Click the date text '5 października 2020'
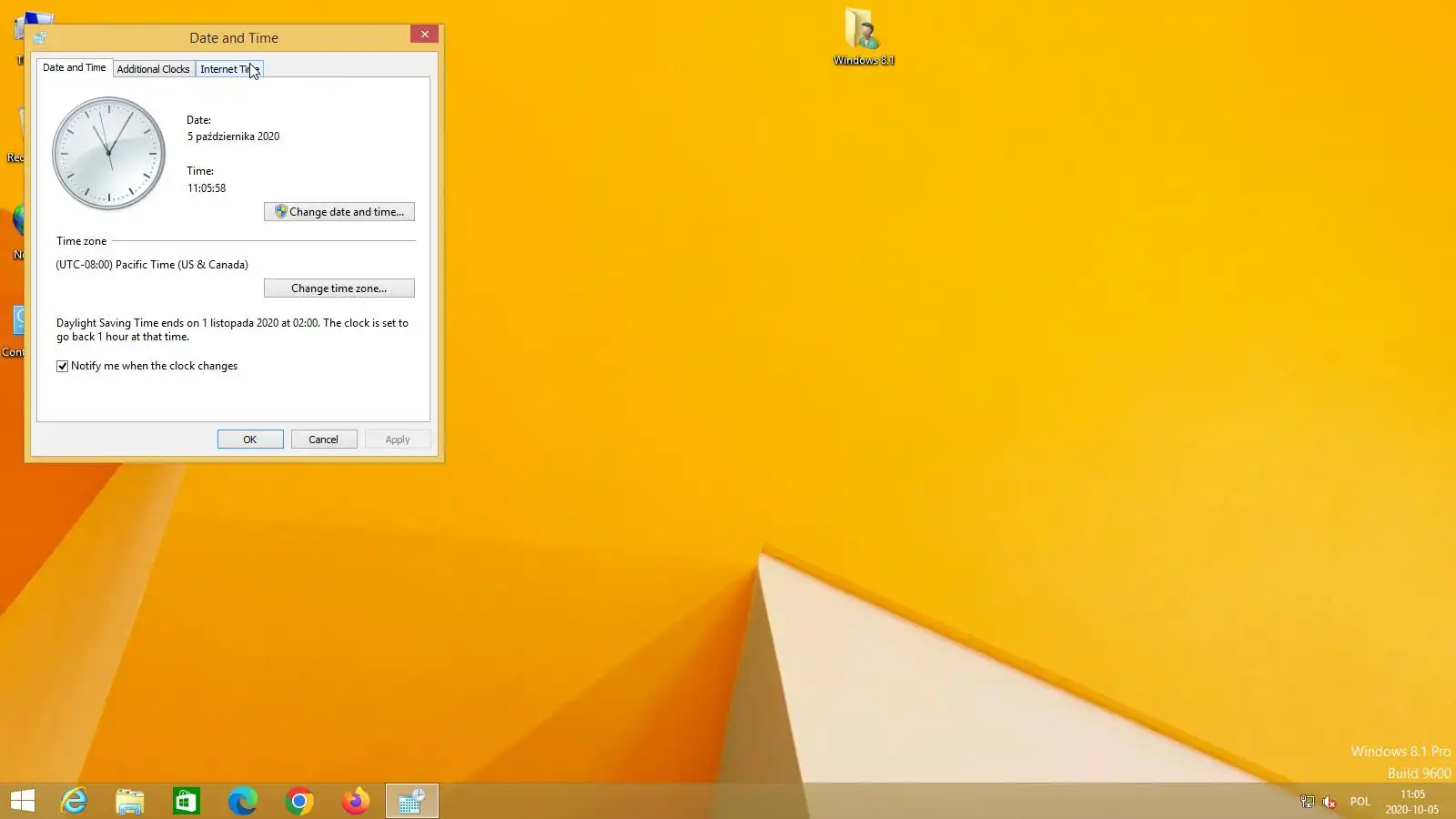Image resolution: width=1456 pixels, height=819 pixels. [x=234, y=136]
